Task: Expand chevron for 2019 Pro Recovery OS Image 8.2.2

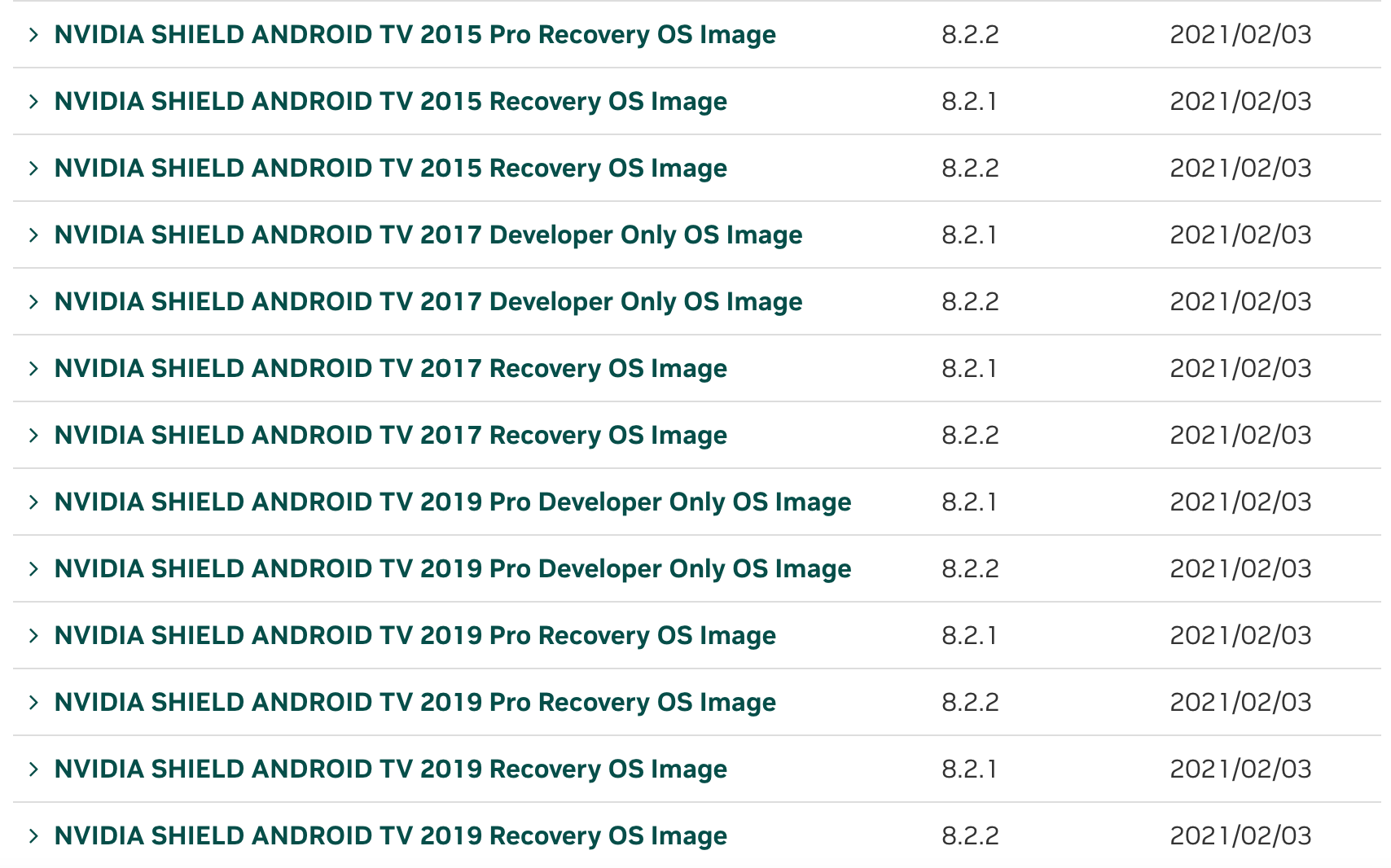Action: click(33, 702)
